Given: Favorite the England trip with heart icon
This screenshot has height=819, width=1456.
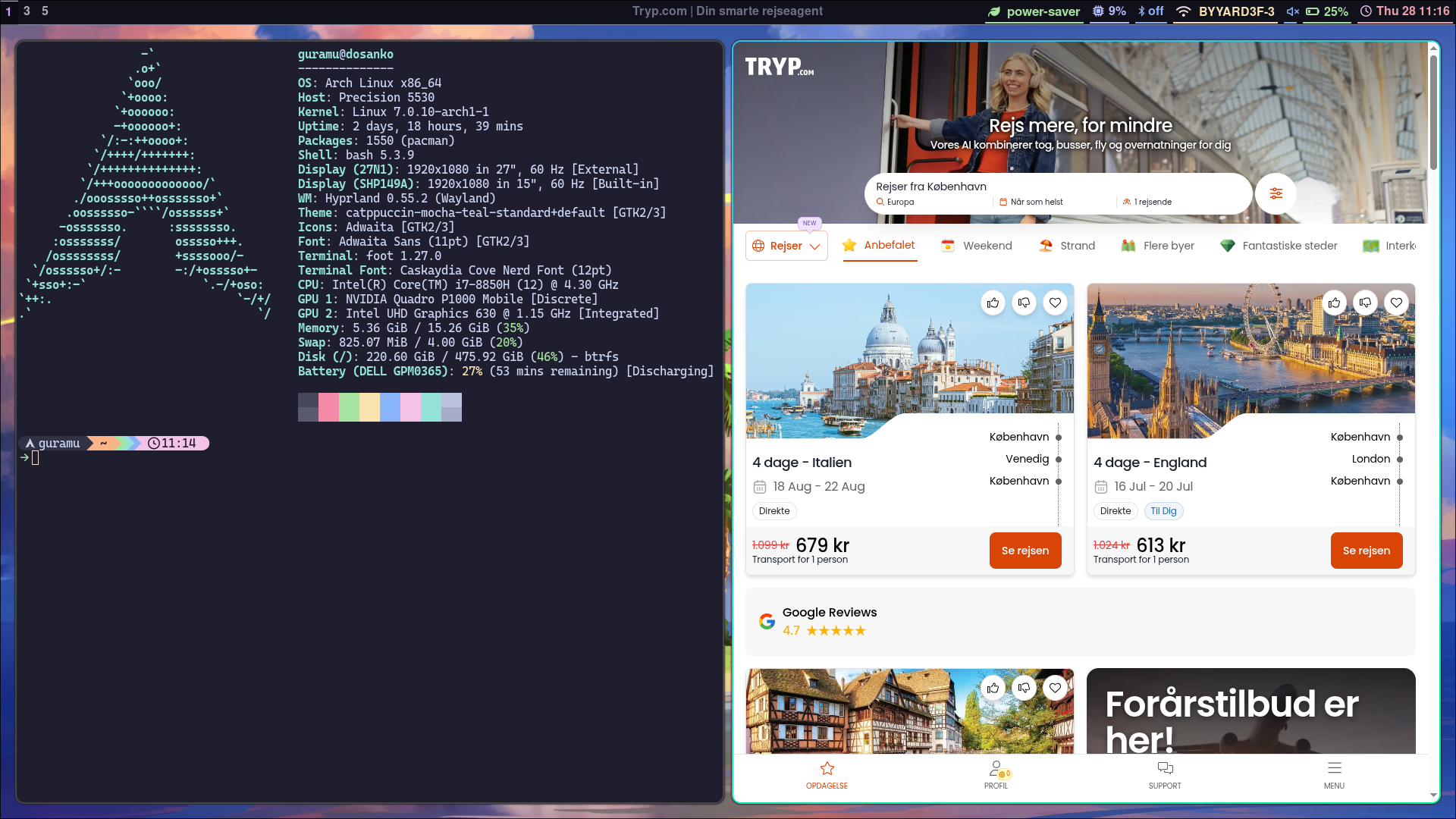Looking at the screenshot, I should point(1396,303).
